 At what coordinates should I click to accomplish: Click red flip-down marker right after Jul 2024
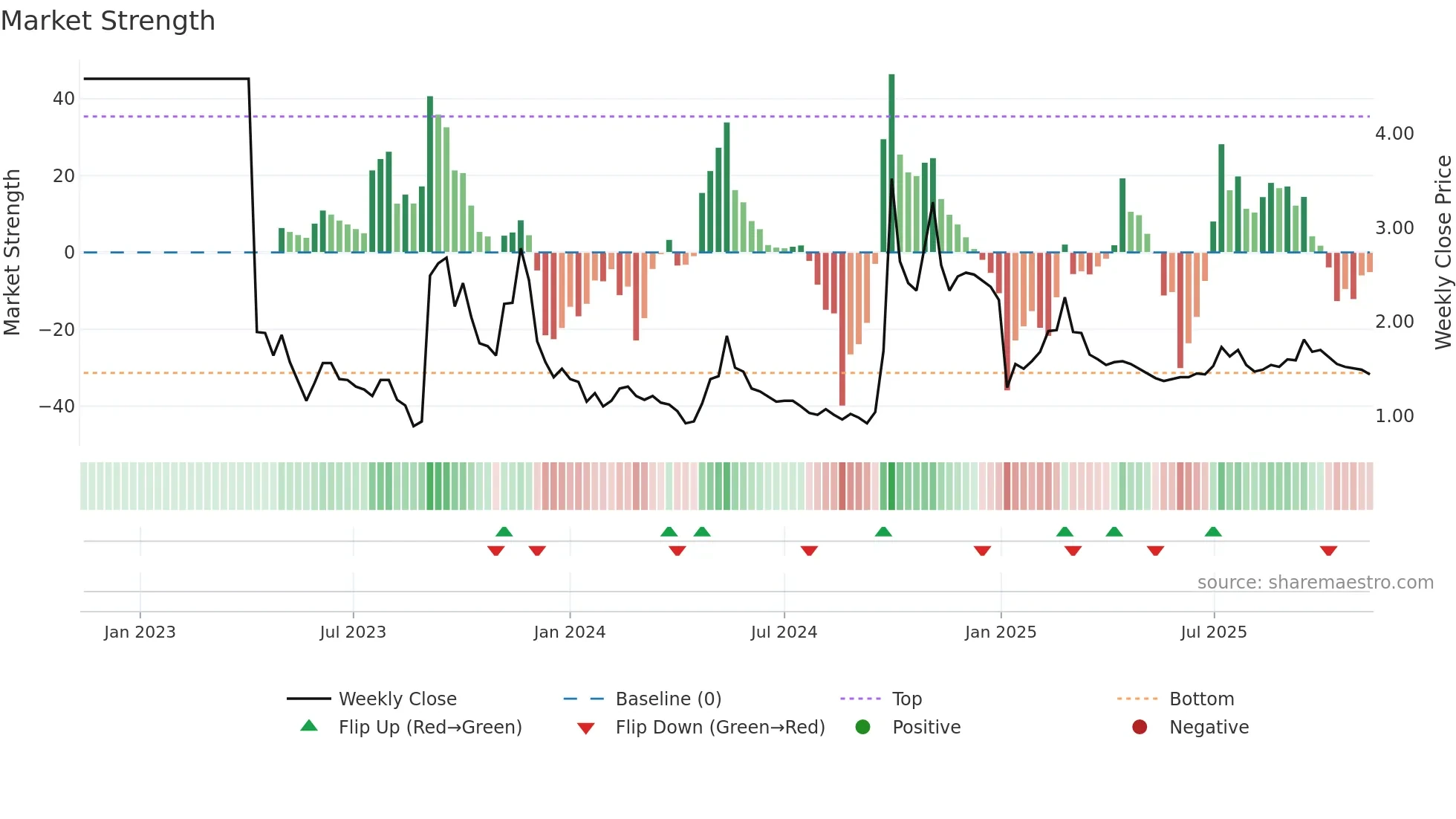click(x=810, y=551)
